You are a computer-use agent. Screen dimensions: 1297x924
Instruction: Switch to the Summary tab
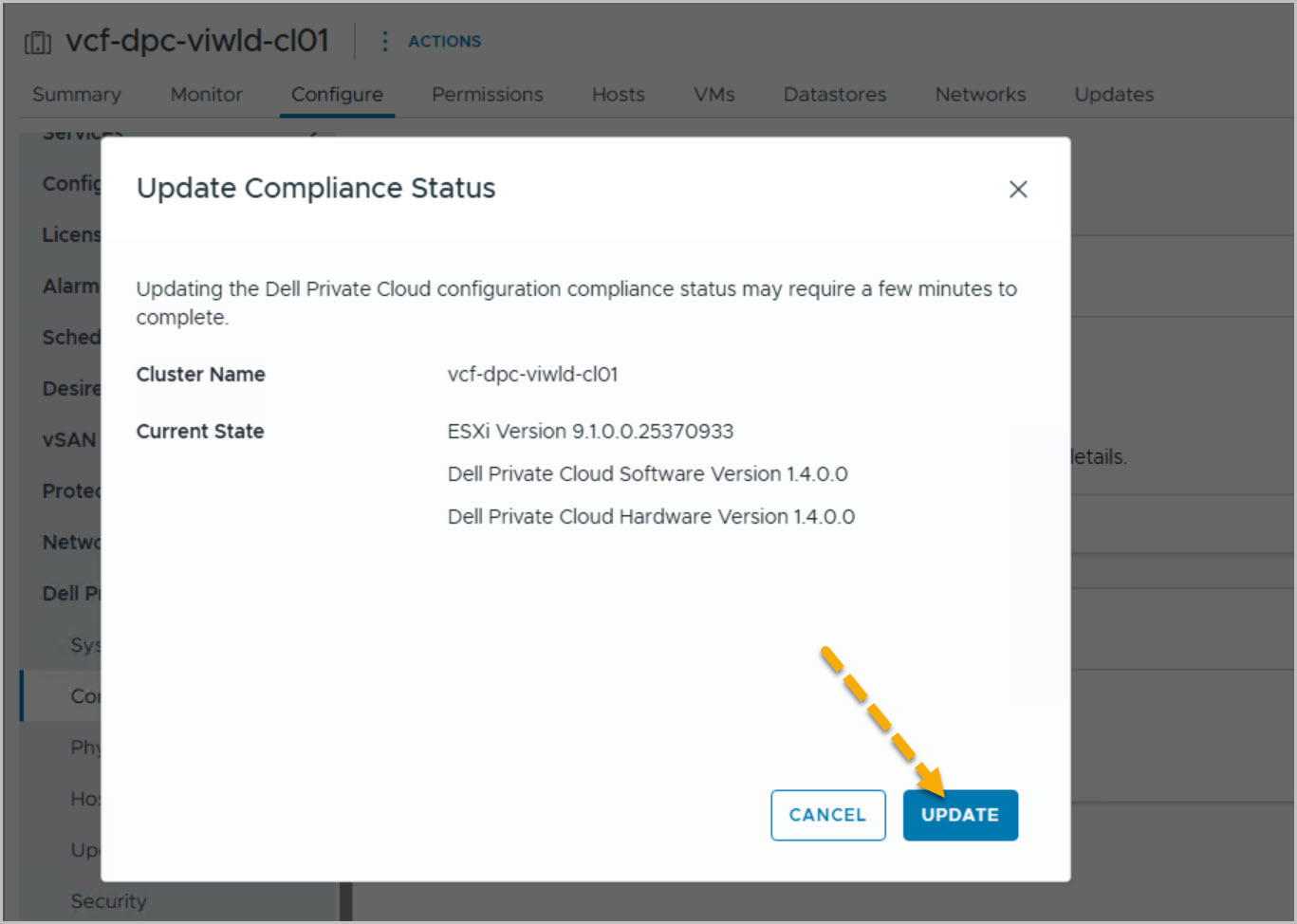pyautogui.click(x=77, y=95)
